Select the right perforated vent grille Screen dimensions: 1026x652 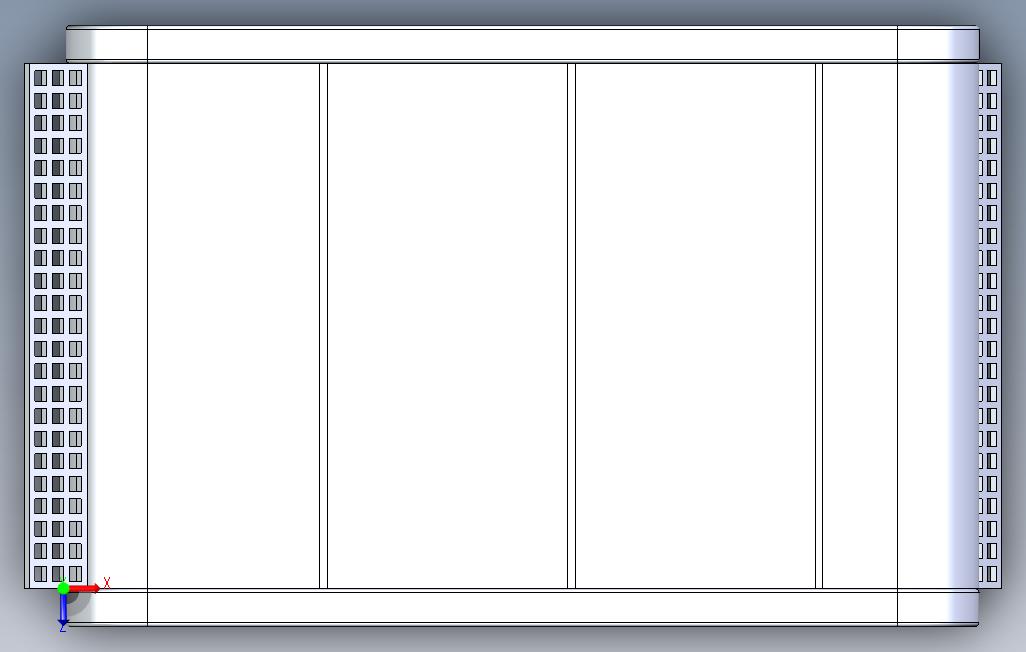pyautogui.click(x=989, y=325)
